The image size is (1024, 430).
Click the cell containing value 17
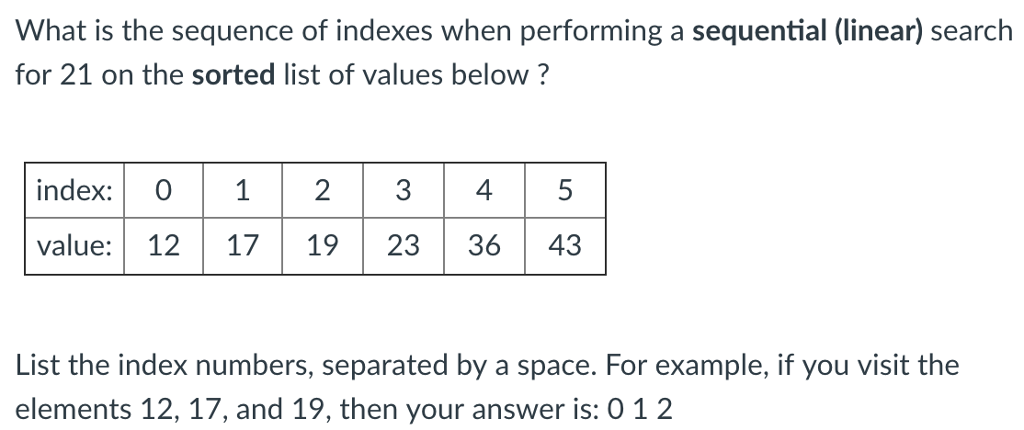(243, 245)
